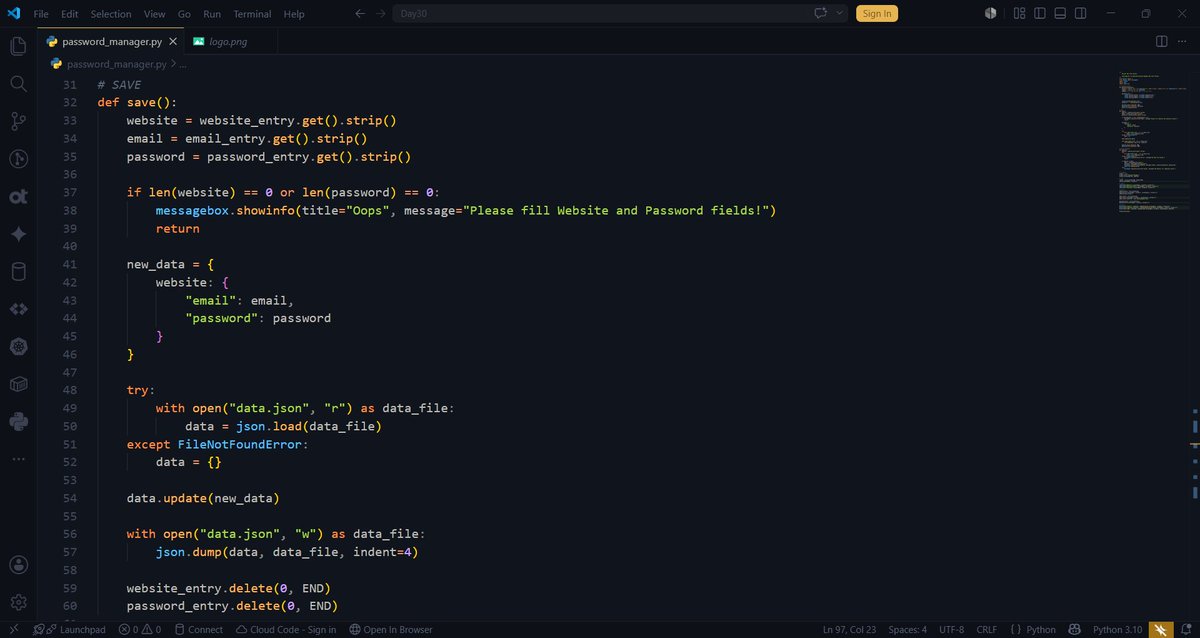1200x638 pixels.
Task: Click the "data.update(new_data)" line
Action: tap(203, 498)
